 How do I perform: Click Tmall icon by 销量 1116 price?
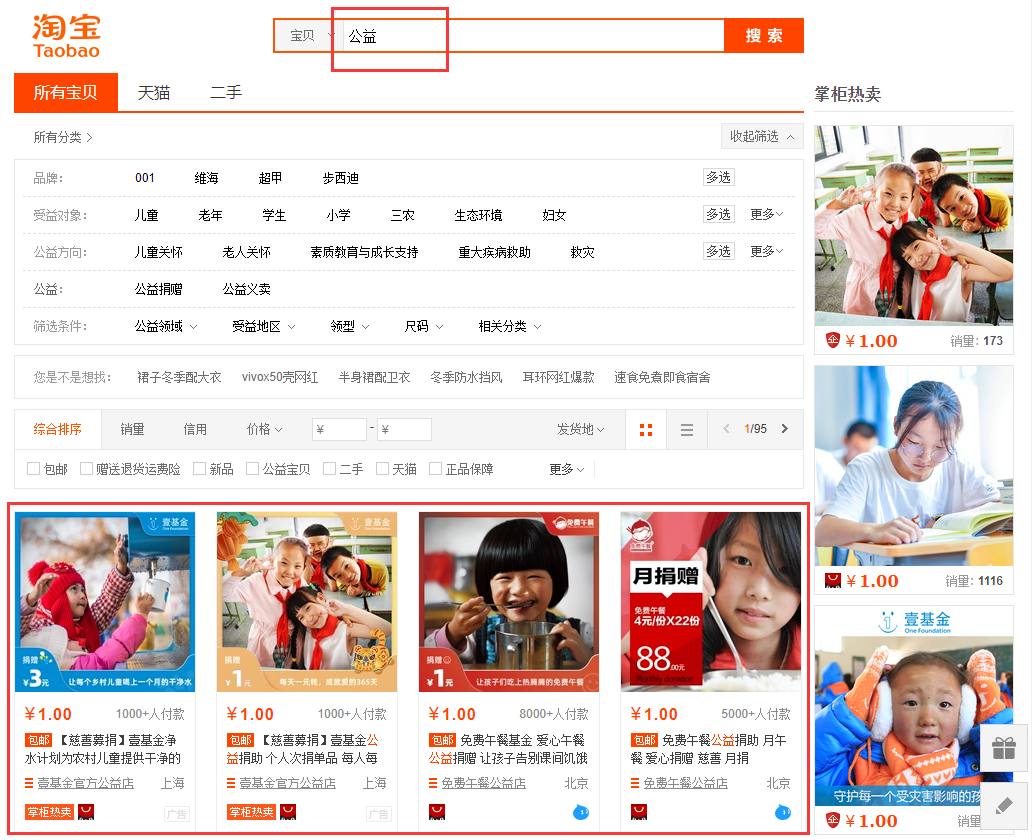point(833,581)
